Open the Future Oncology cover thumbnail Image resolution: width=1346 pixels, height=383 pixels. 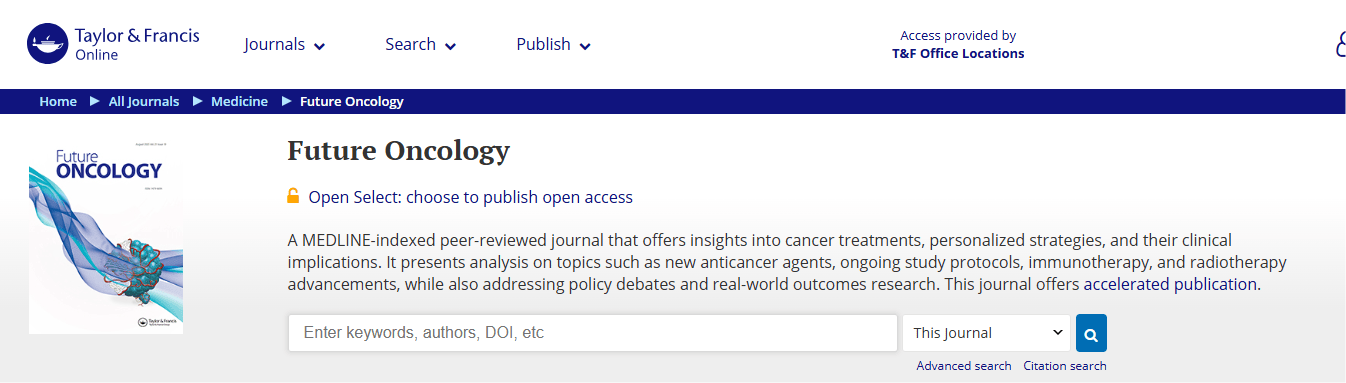tap(106, 237)
